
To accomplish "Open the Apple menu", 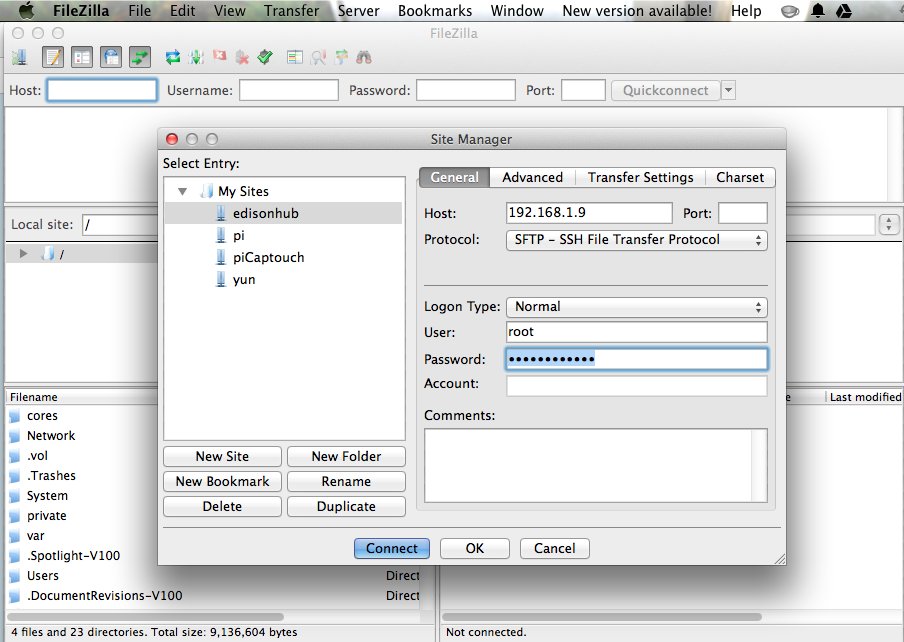I will 27,10.
